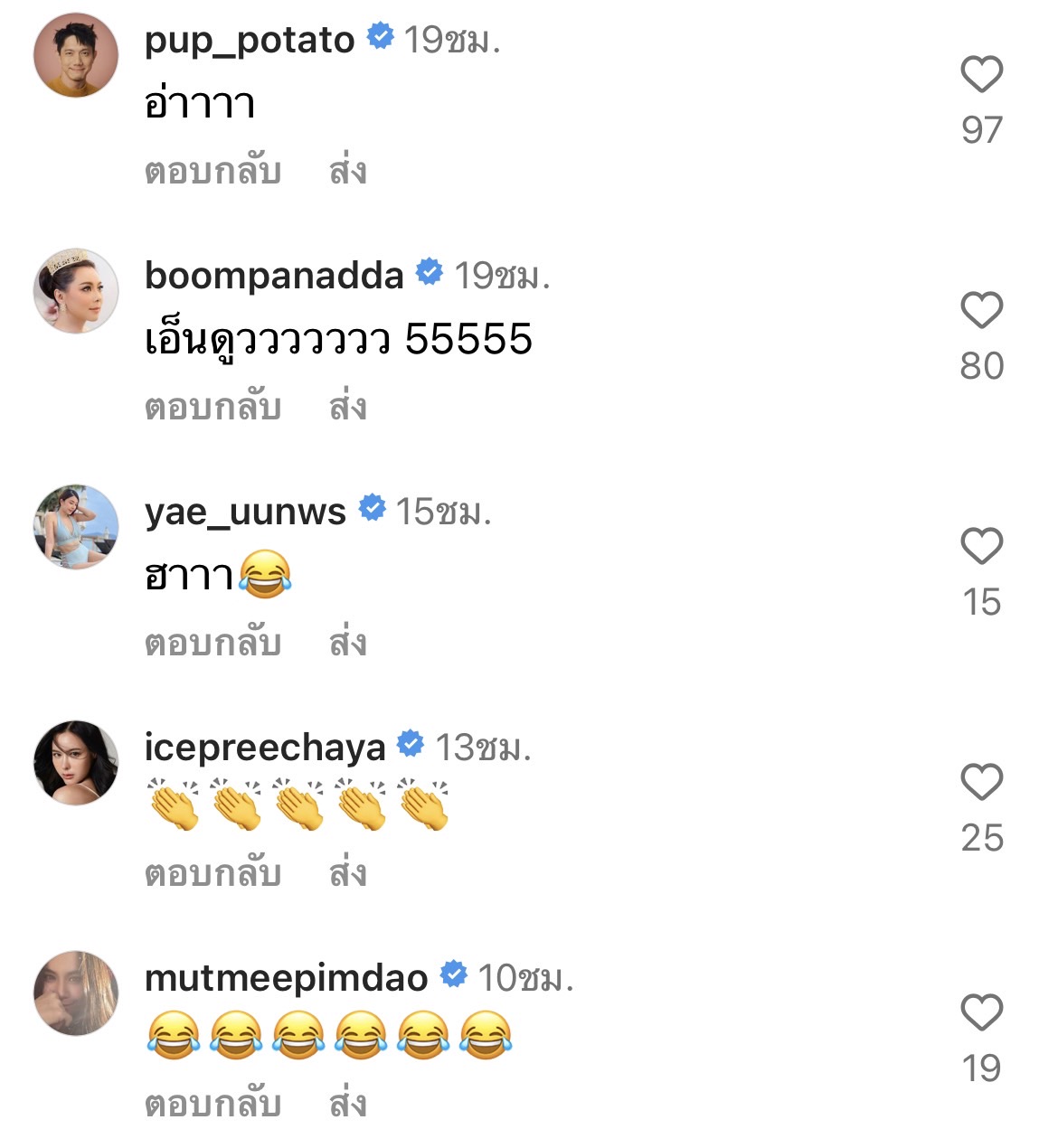Tap the heart icon on boompanadda's comment
The image size is (1058, 1148).
pos(980,308)
